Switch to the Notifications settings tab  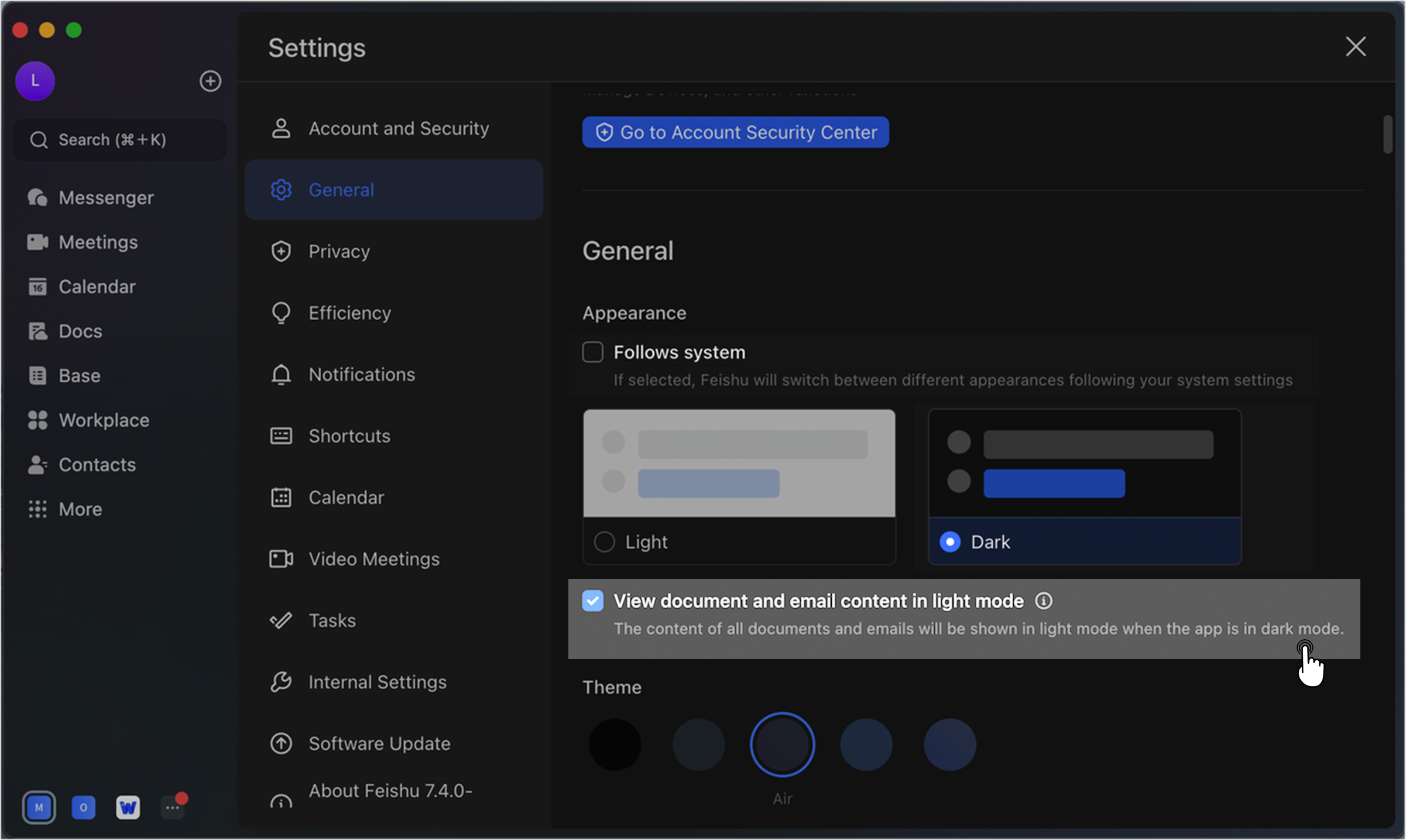[362, 374]
